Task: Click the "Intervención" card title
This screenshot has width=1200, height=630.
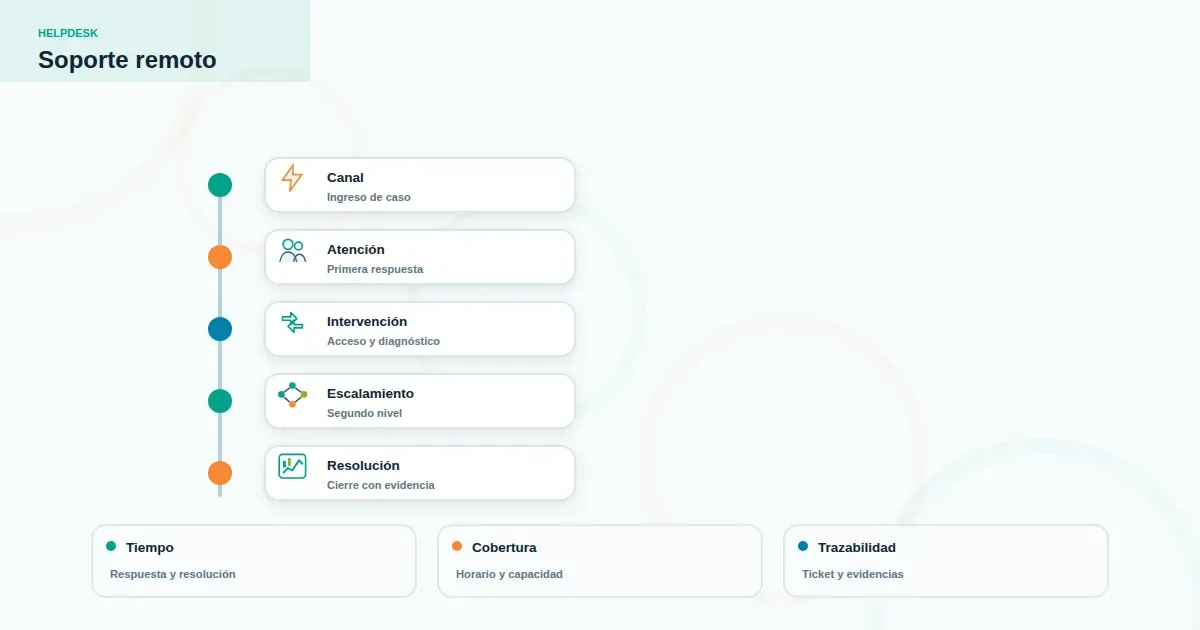Action: pos(367,322)
